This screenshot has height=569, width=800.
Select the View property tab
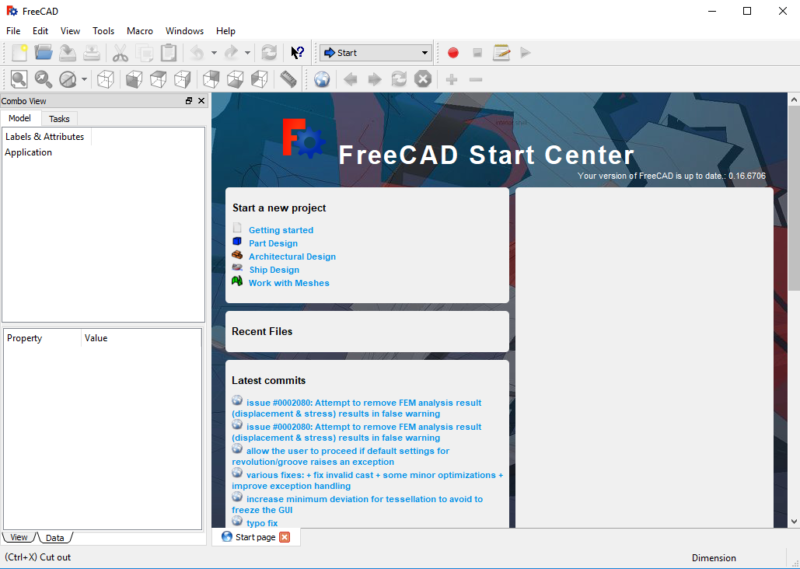point(19,537)
